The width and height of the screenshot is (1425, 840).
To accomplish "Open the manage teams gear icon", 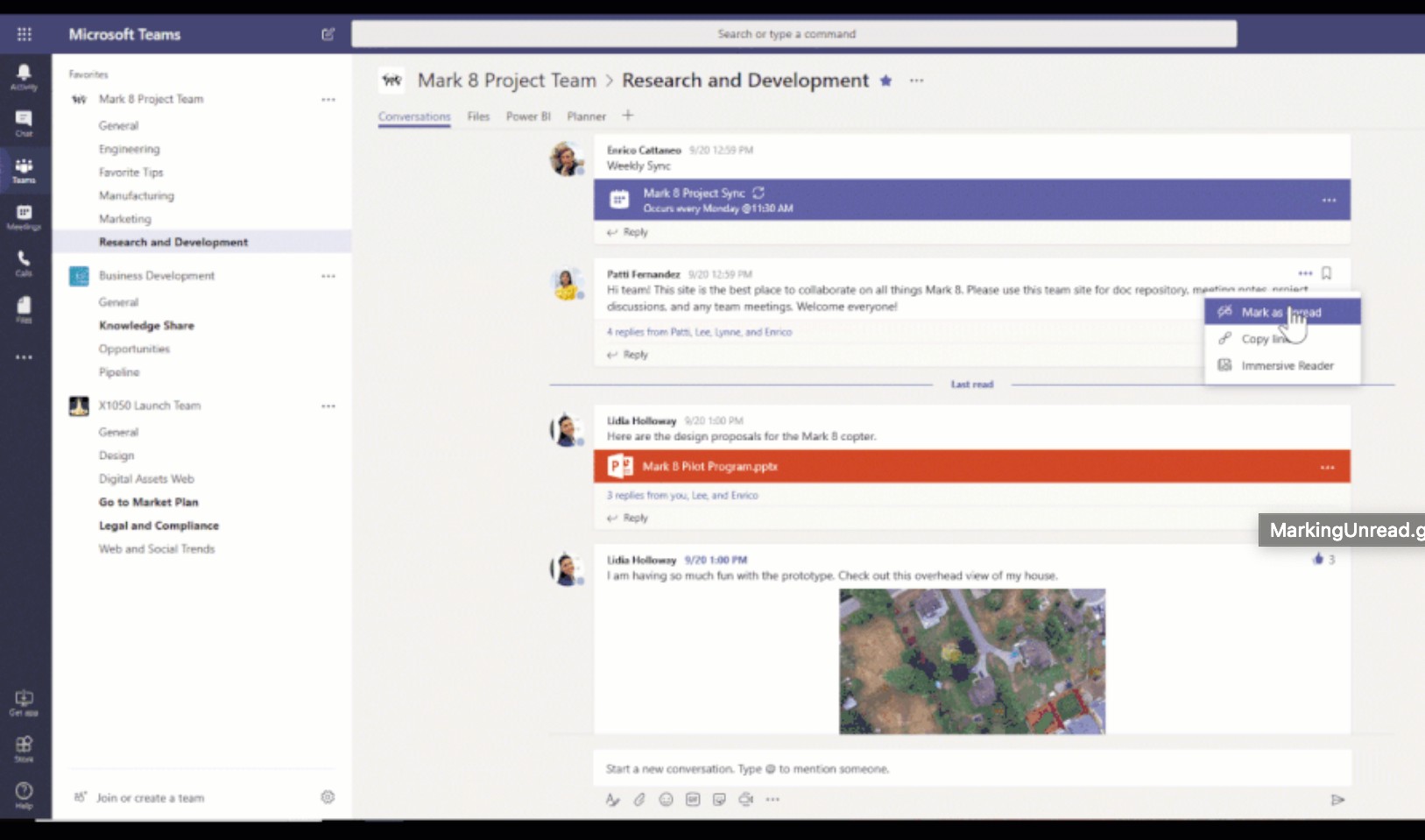I will point(328,797).
